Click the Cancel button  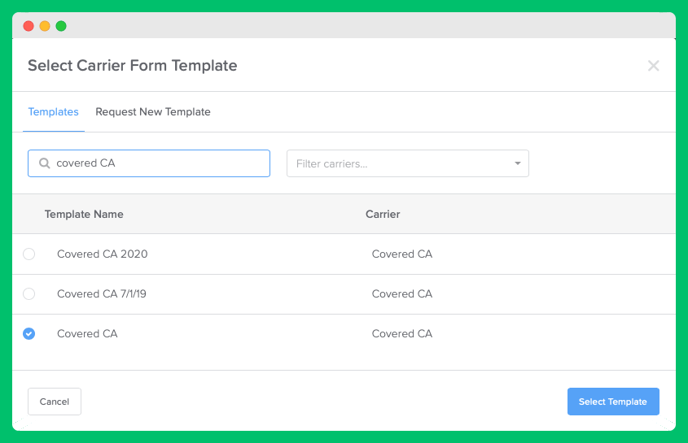pyautogui.click(x=54, y=401)
